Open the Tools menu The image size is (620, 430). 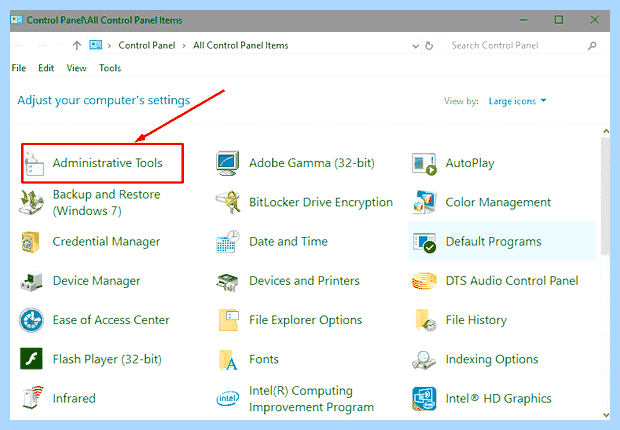[x=110, y=68]
